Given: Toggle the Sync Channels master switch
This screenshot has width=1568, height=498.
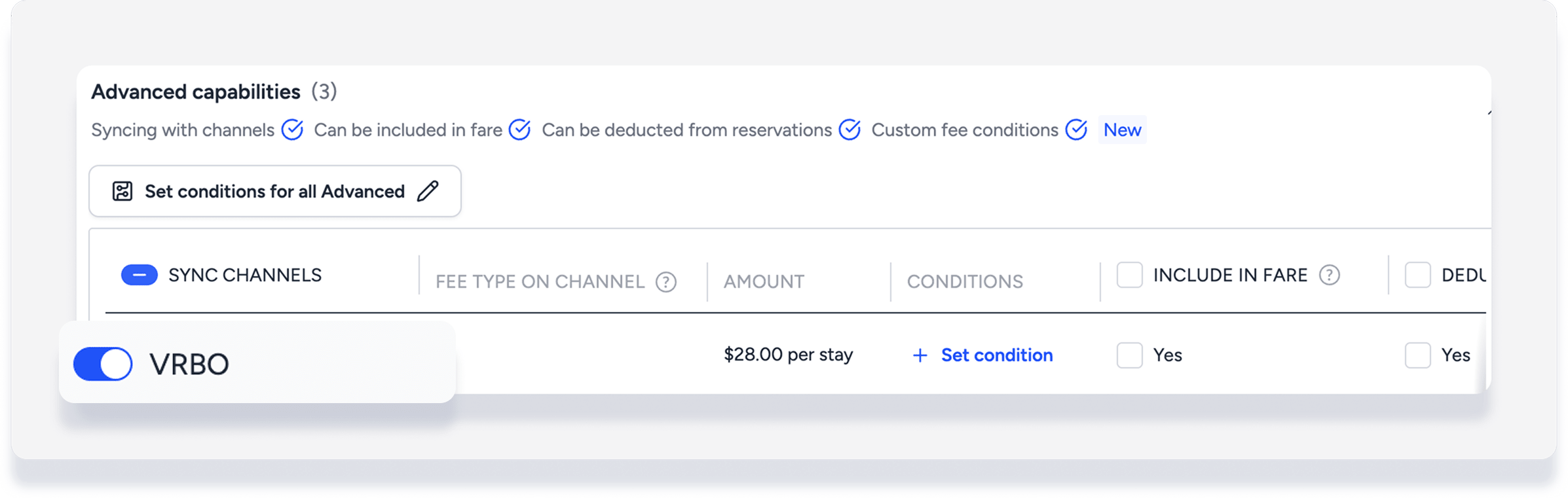Looking at the screenshot, I should pyautogui.click(x=140, y=275).
